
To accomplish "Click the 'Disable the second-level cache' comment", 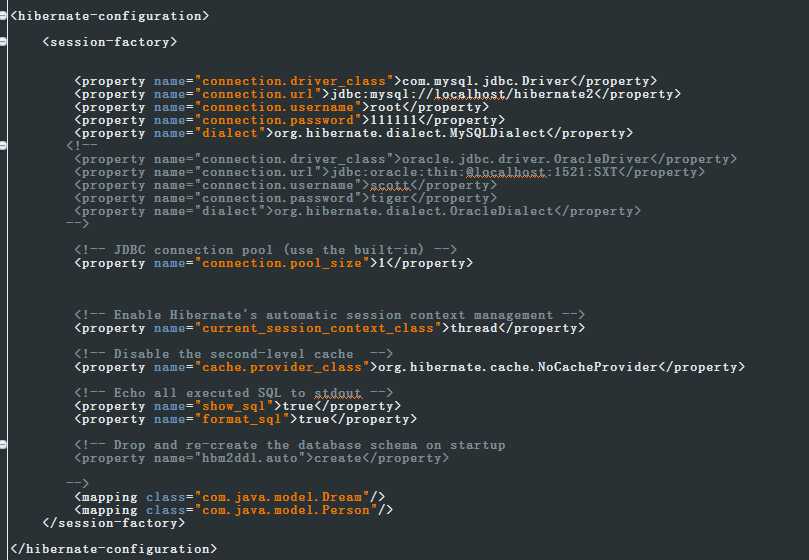I will pos(234,354).
